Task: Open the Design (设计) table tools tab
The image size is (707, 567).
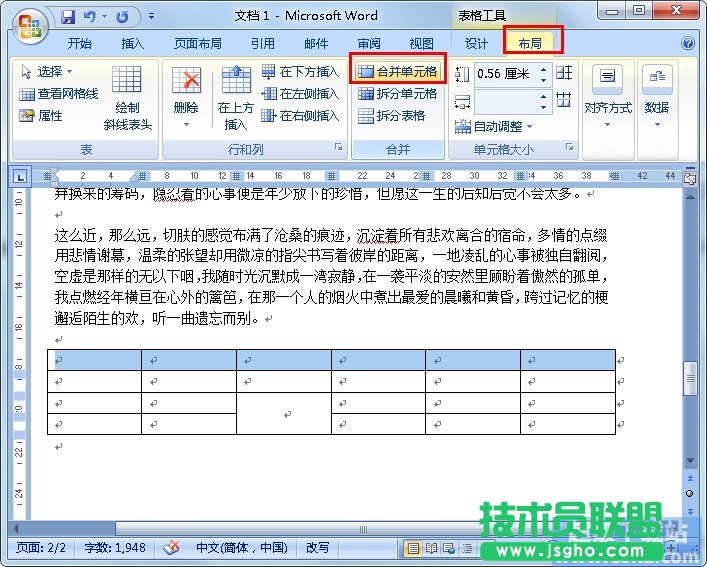Action: click(x=477, y=44)
